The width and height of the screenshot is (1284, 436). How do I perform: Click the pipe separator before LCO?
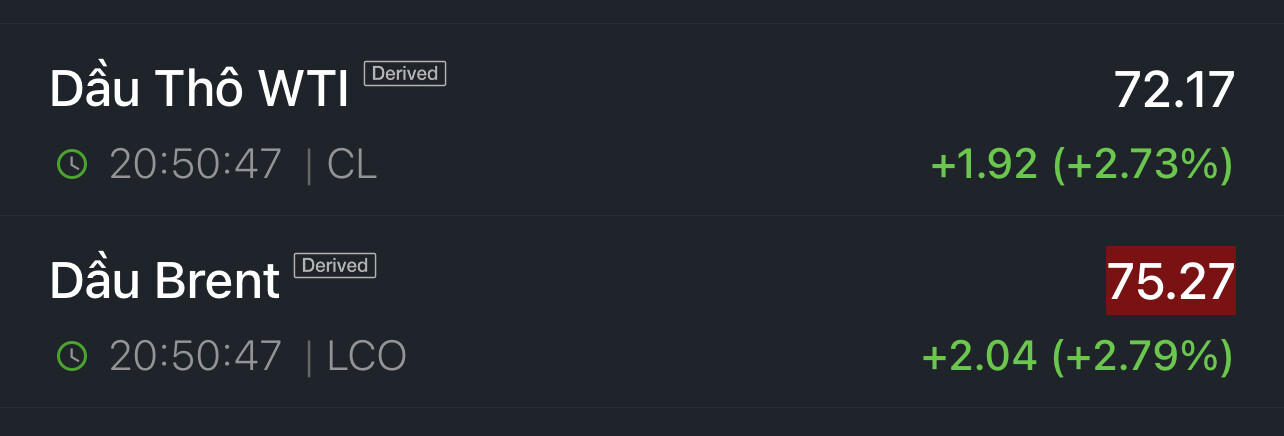pyautogui.click(x=309, y=356)
